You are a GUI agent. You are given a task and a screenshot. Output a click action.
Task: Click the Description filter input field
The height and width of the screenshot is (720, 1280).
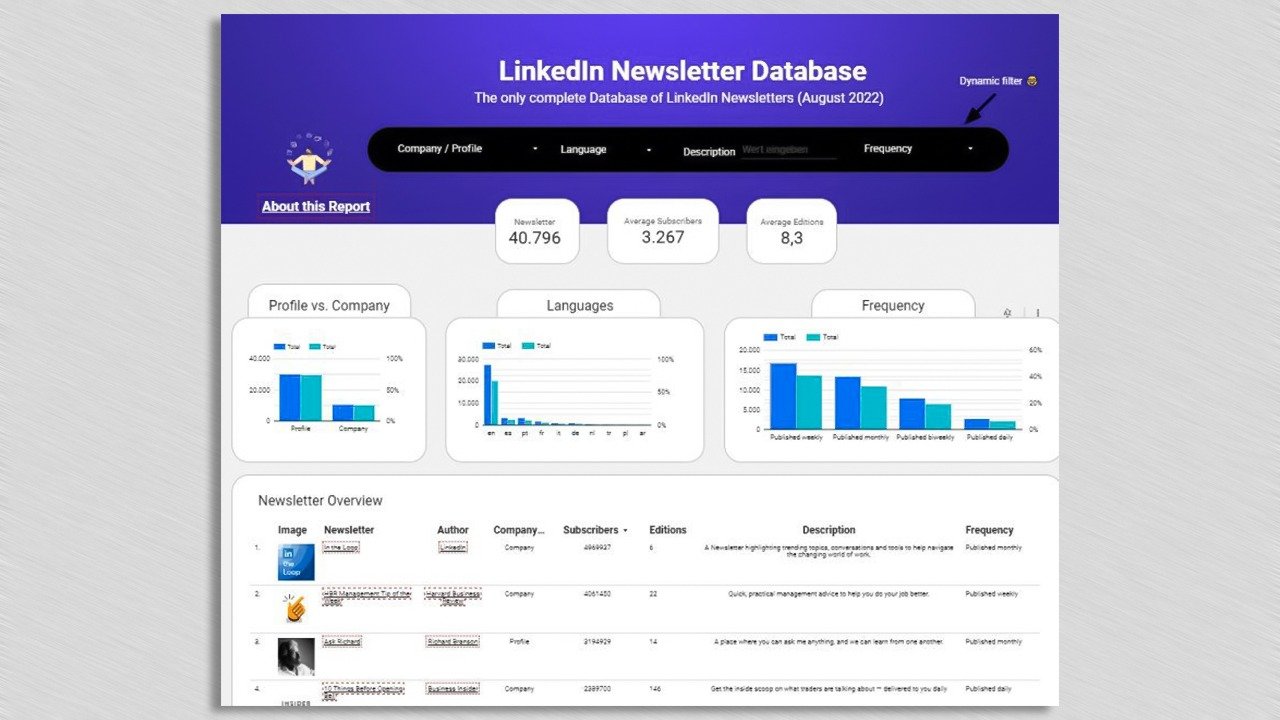(x=790, y=150)
